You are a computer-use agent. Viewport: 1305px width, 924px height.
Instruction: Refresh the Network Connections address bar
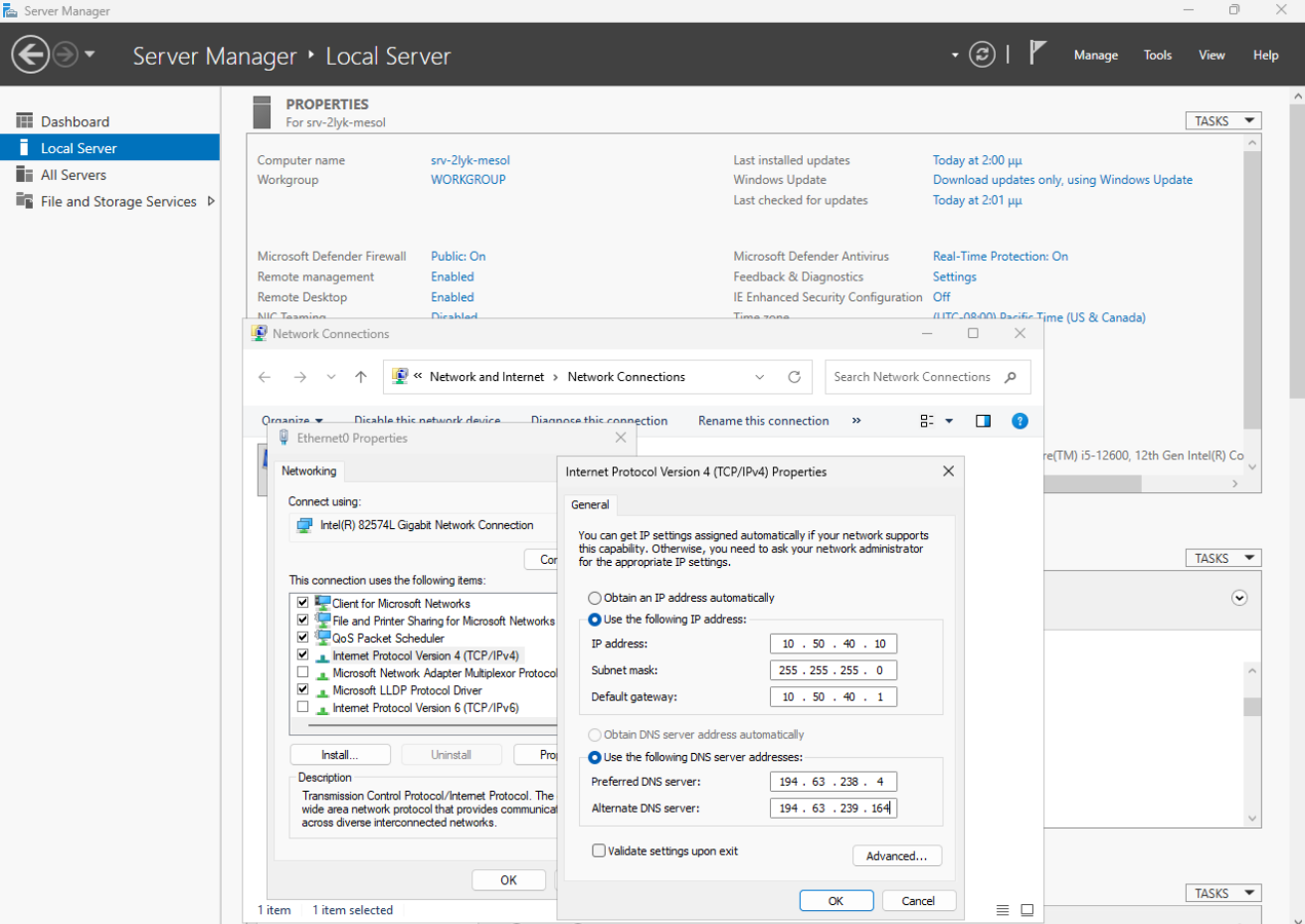(794, 377)
